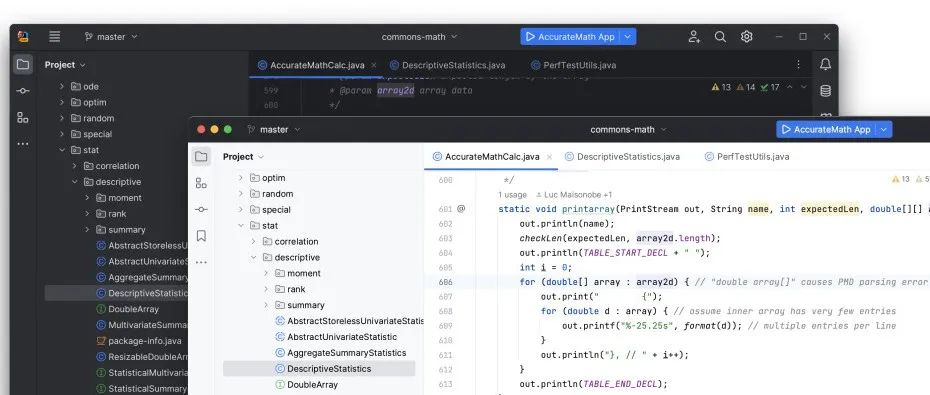Open IDE settings gear in dark window
The image size is (930, 395).
(747, 37)
